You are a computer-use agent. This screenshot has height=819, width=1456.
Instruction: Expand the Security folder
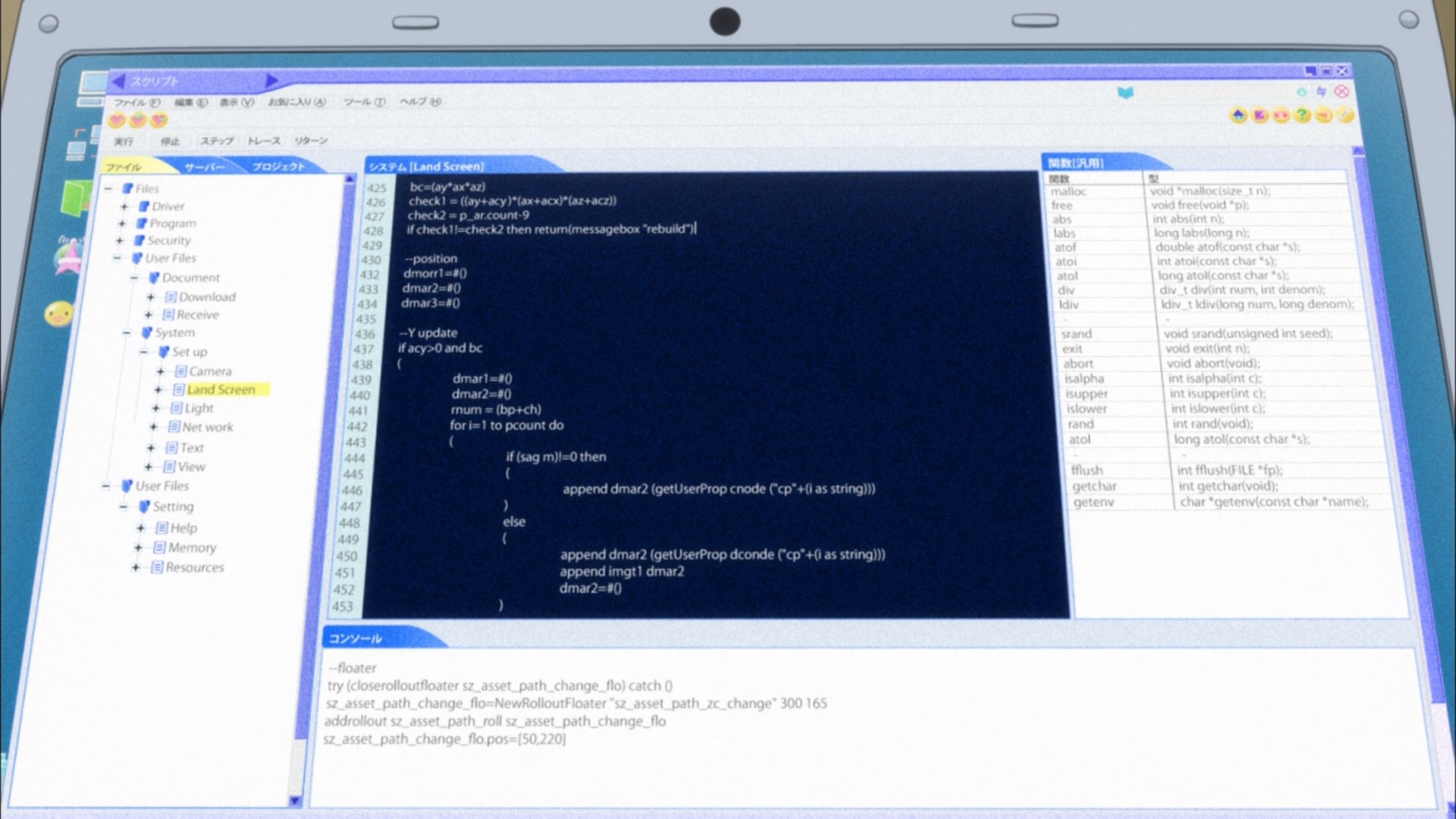(120, 240)
